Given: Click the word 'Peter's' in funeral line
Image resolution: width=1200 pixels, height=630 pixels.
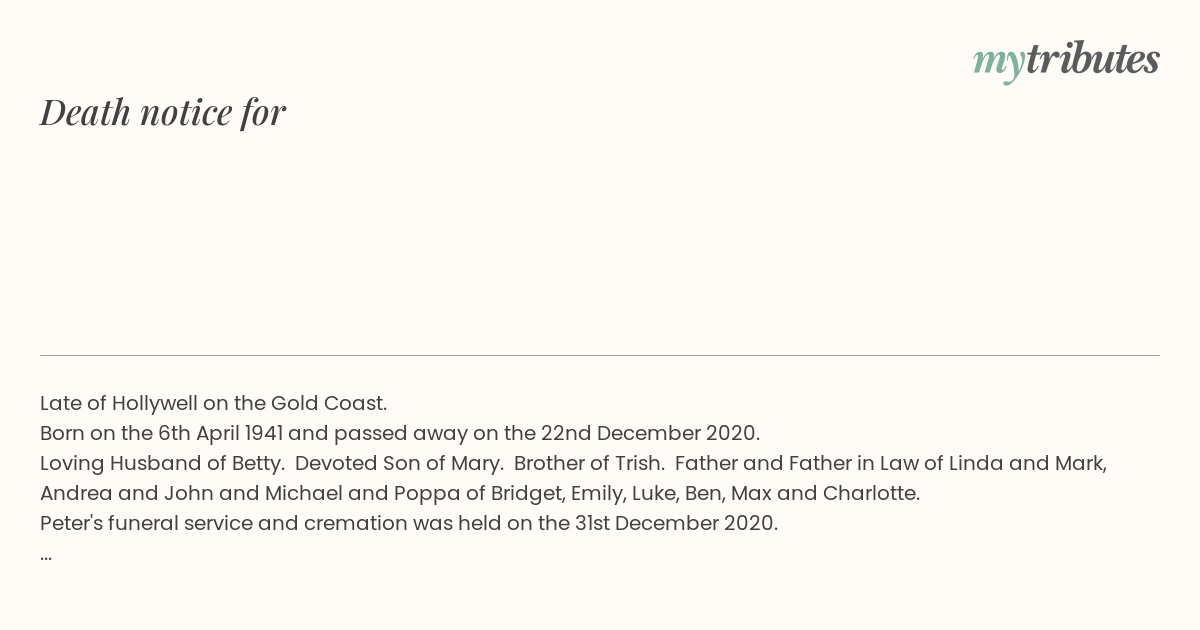Looking at the screenshot, I should pyautogui.click(x=72, y=523).
